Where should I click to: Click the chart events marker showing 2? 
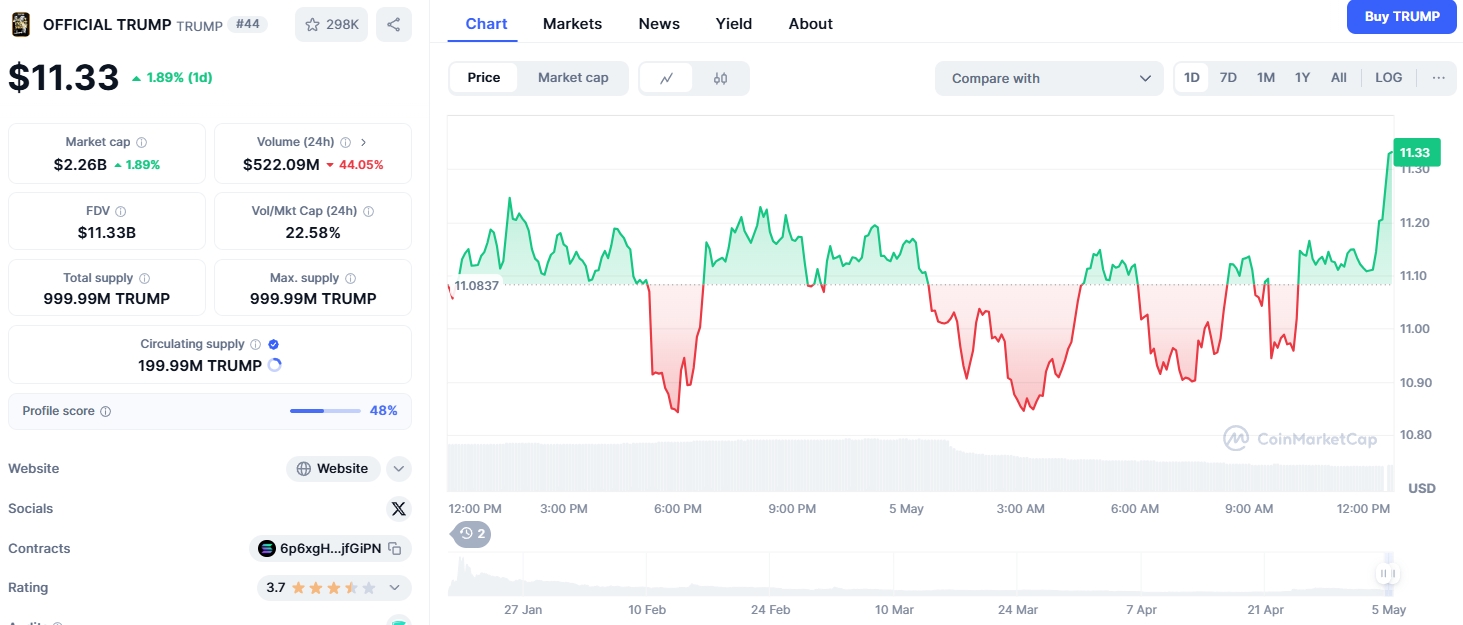[471, 534]
